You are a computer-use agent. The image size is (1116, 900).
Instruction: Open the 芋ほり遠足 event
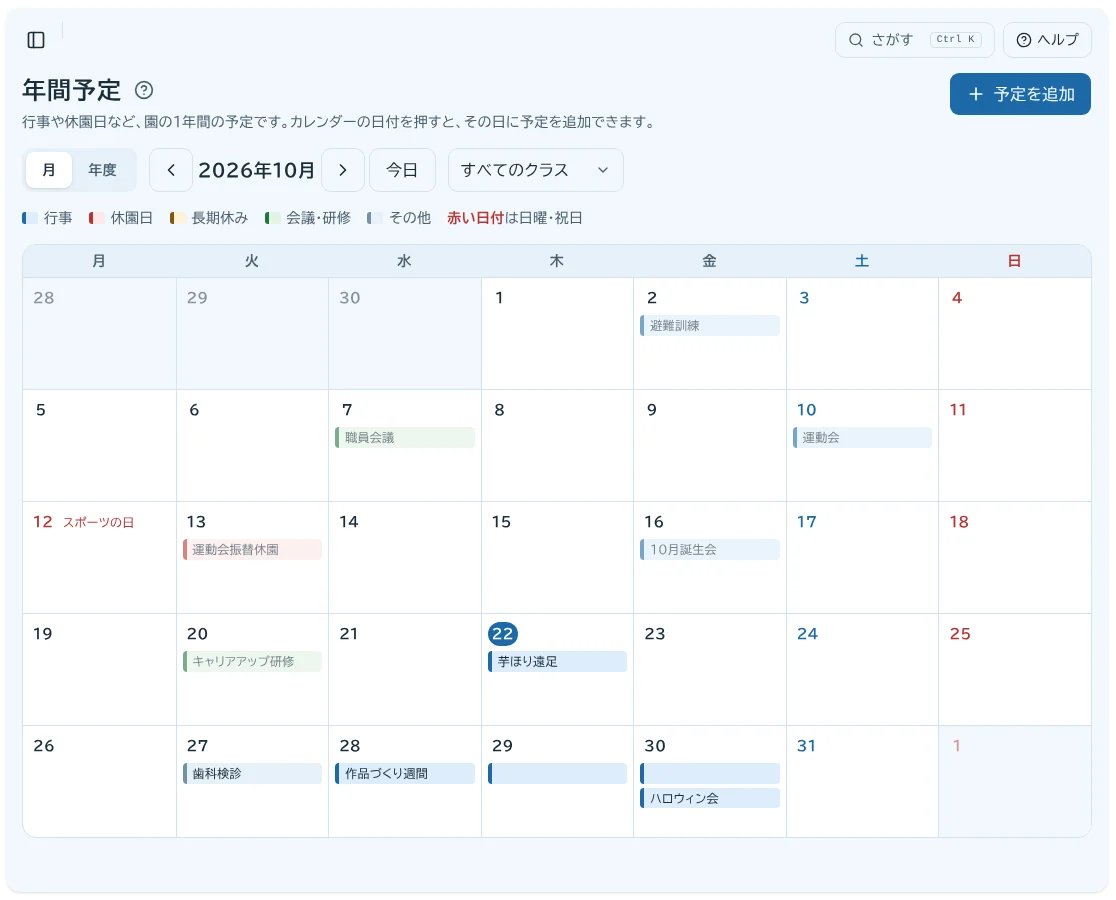pos(557,662)
